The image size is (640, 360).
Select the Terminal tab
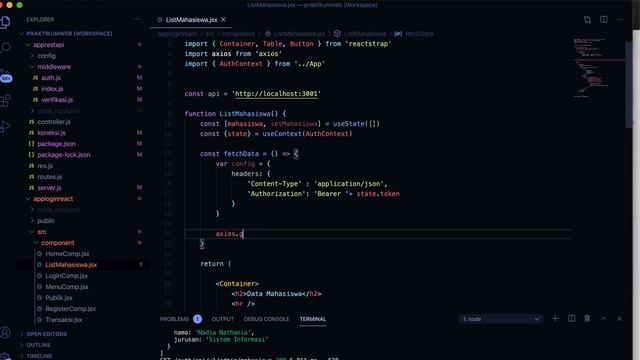[313, 319]
